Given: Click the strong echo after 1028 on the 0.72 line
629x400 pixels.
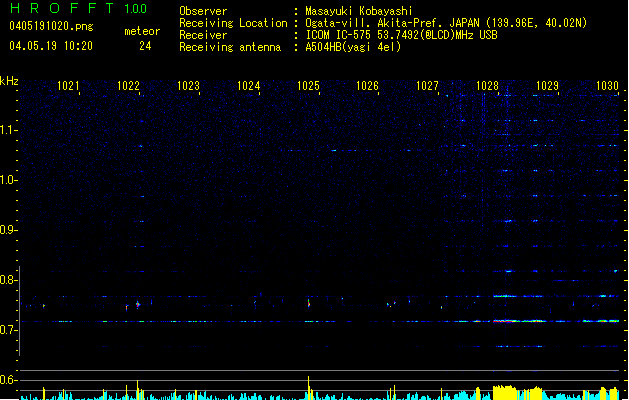Looking at the screenshot, I should 519,321.
